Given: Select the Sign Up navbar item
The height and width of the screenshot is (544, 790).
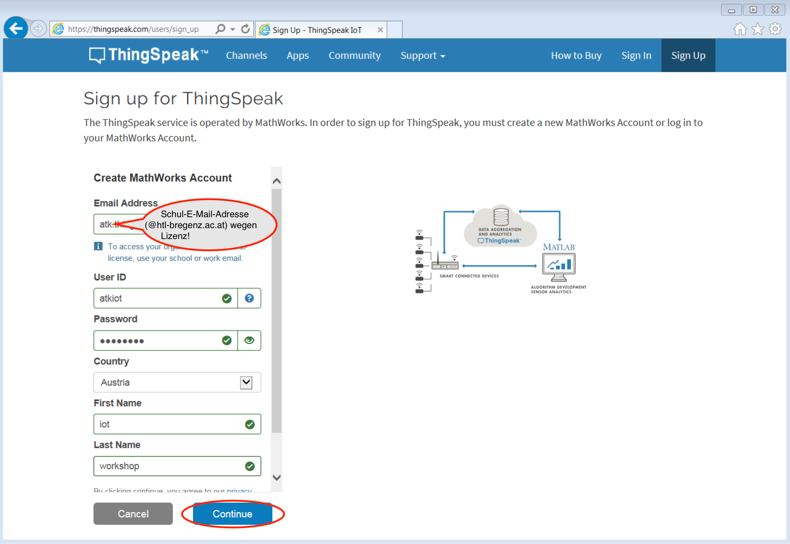Looking at the screenshot, I should 688,55.
